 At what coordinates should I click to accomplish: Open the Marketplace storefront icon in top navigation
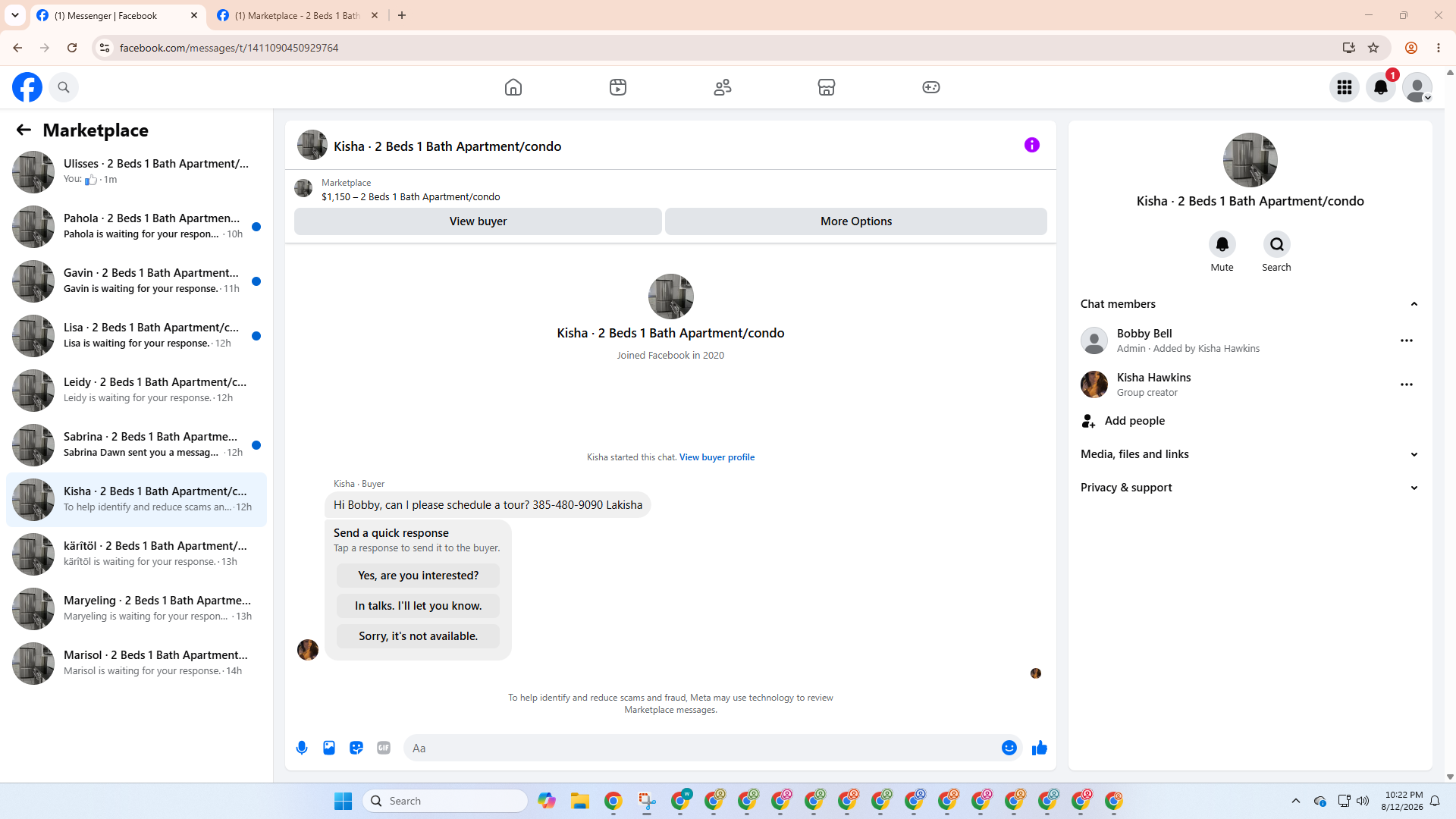[x=827, y=87]
